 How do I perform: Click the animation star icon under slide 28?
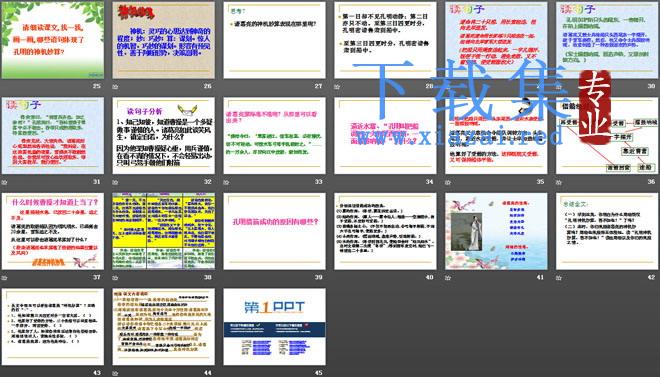pyautogui.click(x=337, y=87)
